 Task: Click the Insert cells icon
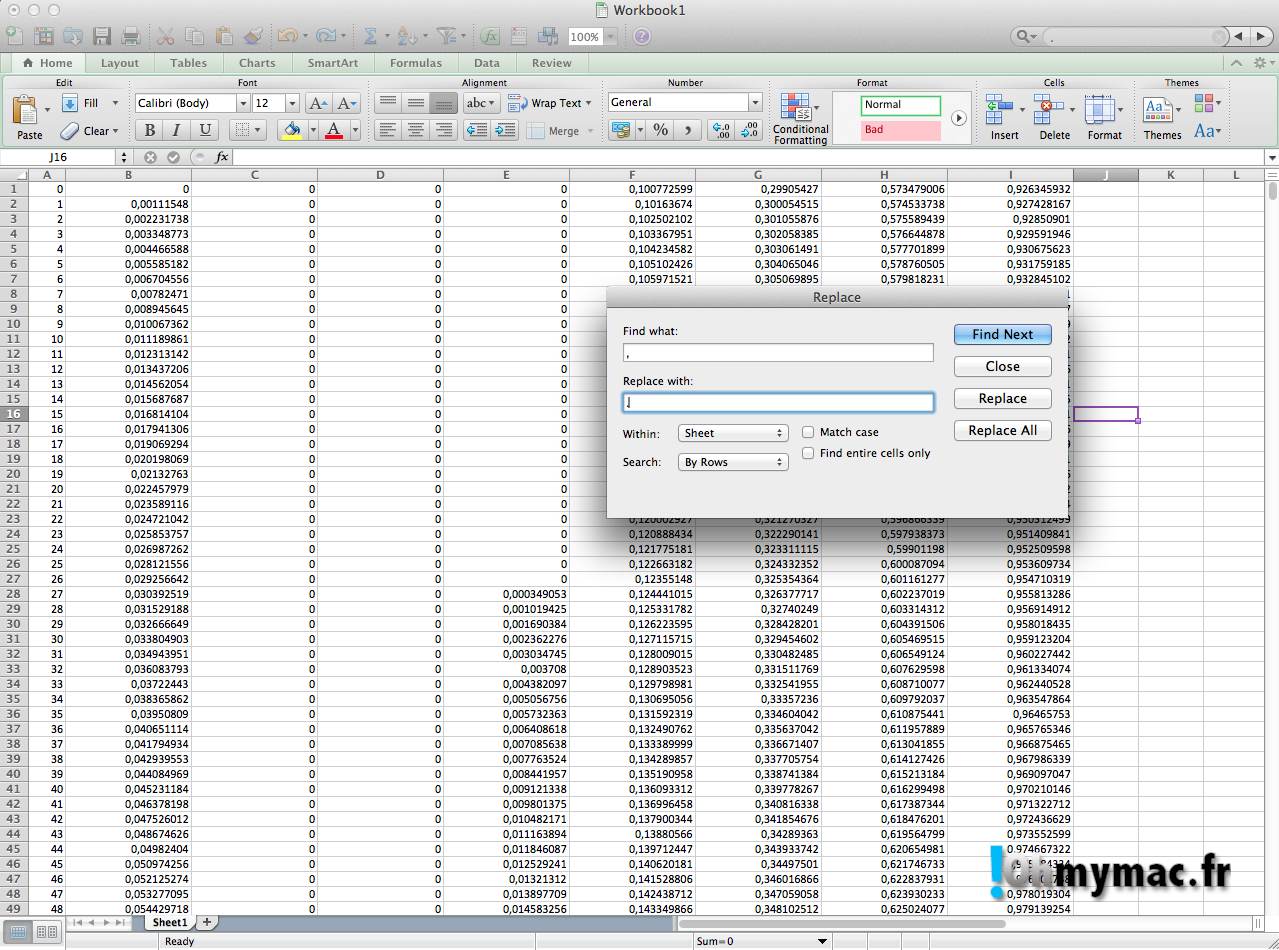998,108
